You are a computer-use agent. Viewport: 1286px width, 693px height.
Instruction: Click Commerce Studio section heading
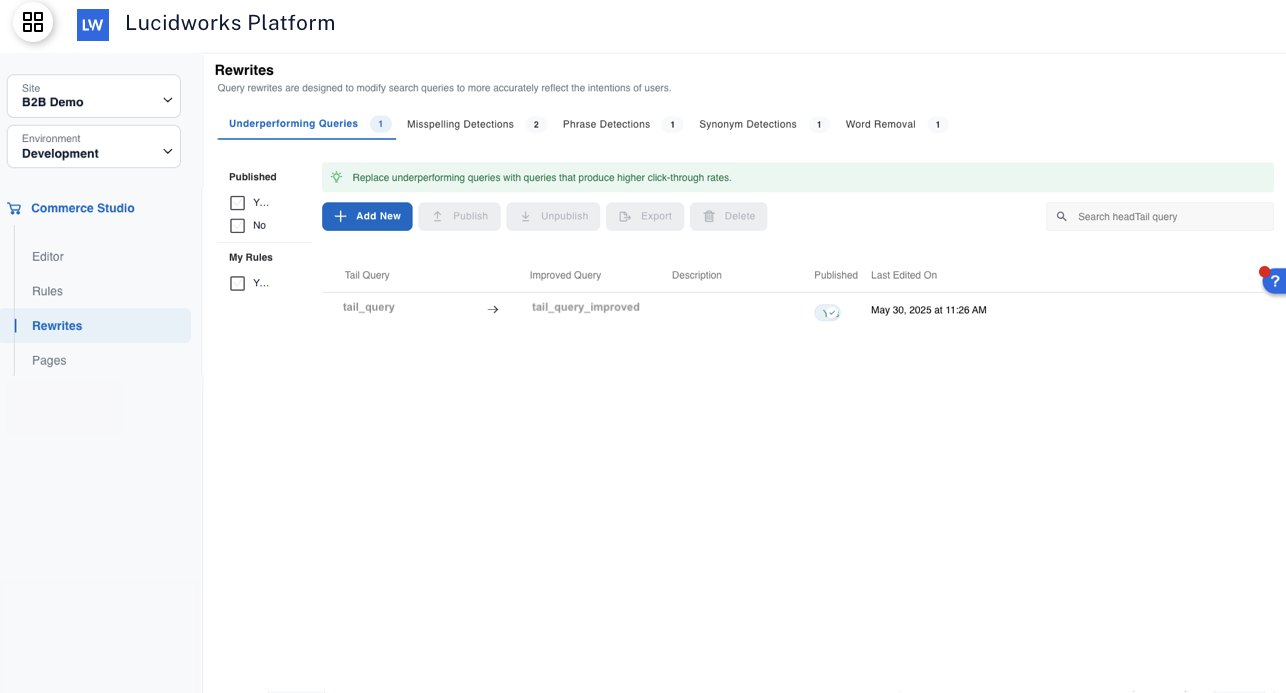coord(83,208)
